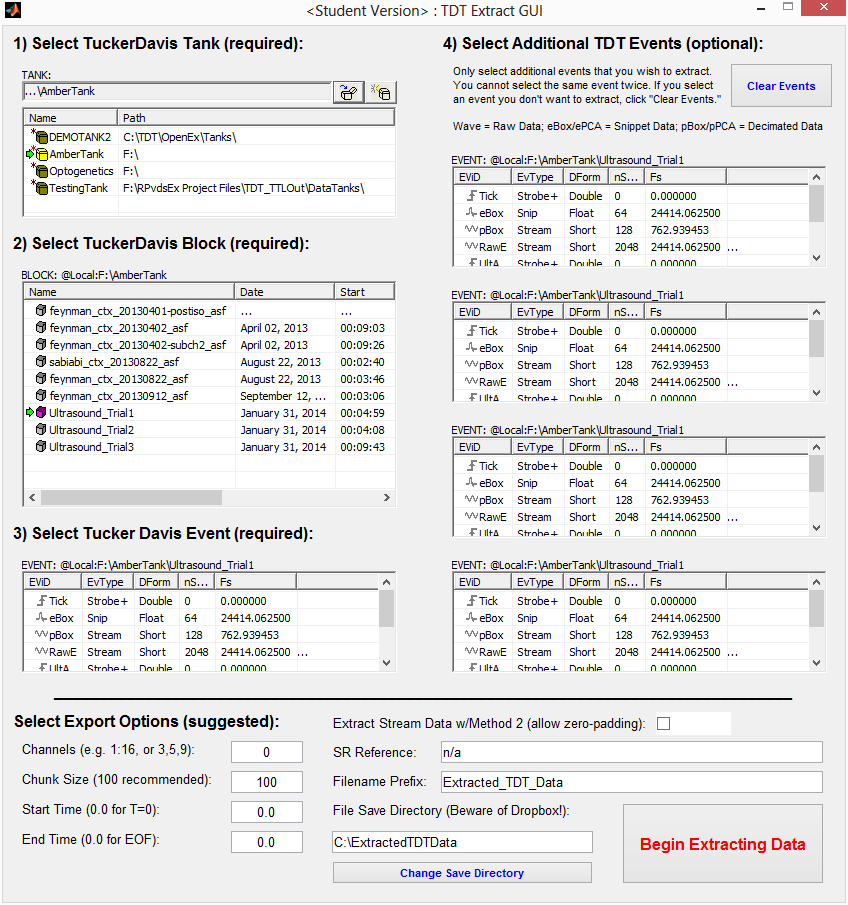Click the File Save Directory path field
The height and width of the screenshot is (905, 848).
[462, 842]
